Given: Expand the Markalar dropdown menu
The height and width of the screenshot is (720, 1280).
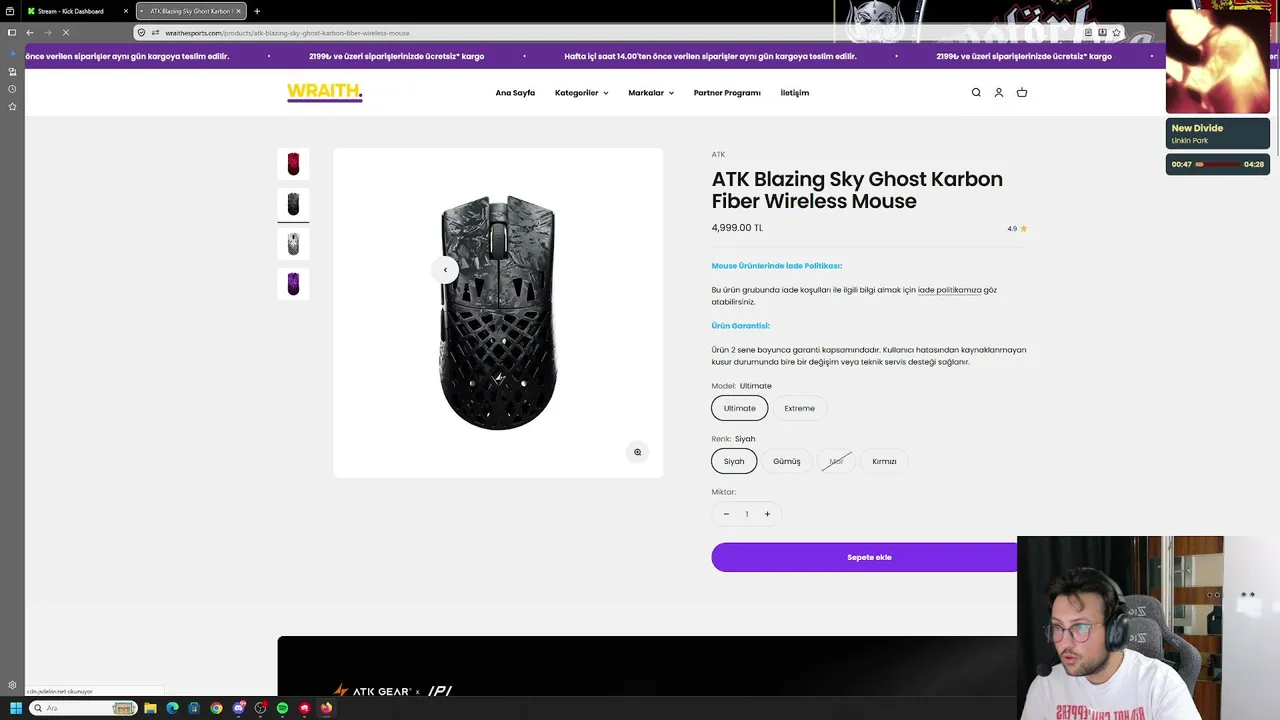Looking at the screenshot, I should pos(651,93).
